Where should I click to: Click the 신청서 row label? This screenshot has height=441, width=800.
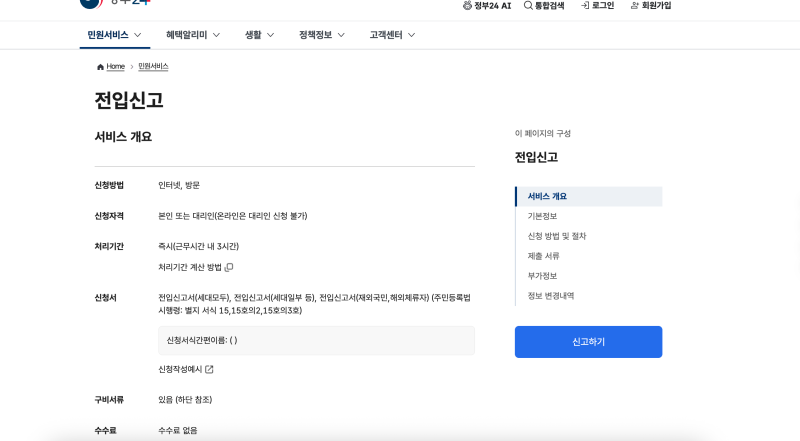pos(106,298)
